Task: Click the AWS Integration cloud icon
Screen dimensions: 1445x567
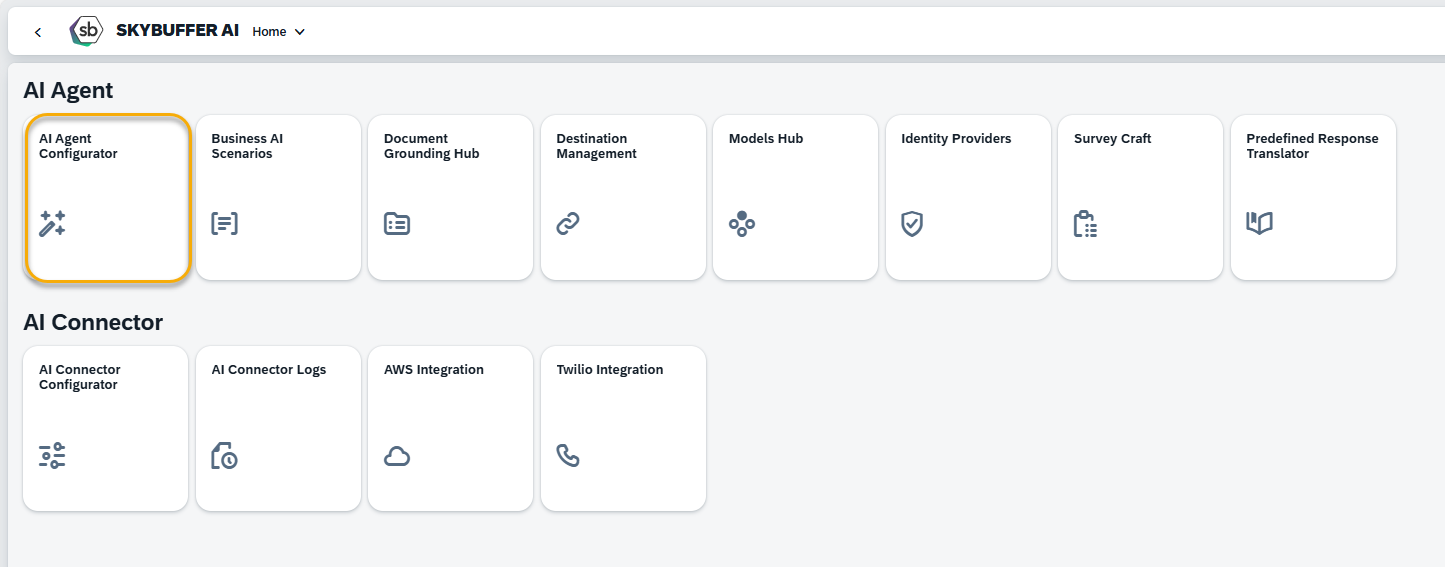Action: click(x=397, y=457)
